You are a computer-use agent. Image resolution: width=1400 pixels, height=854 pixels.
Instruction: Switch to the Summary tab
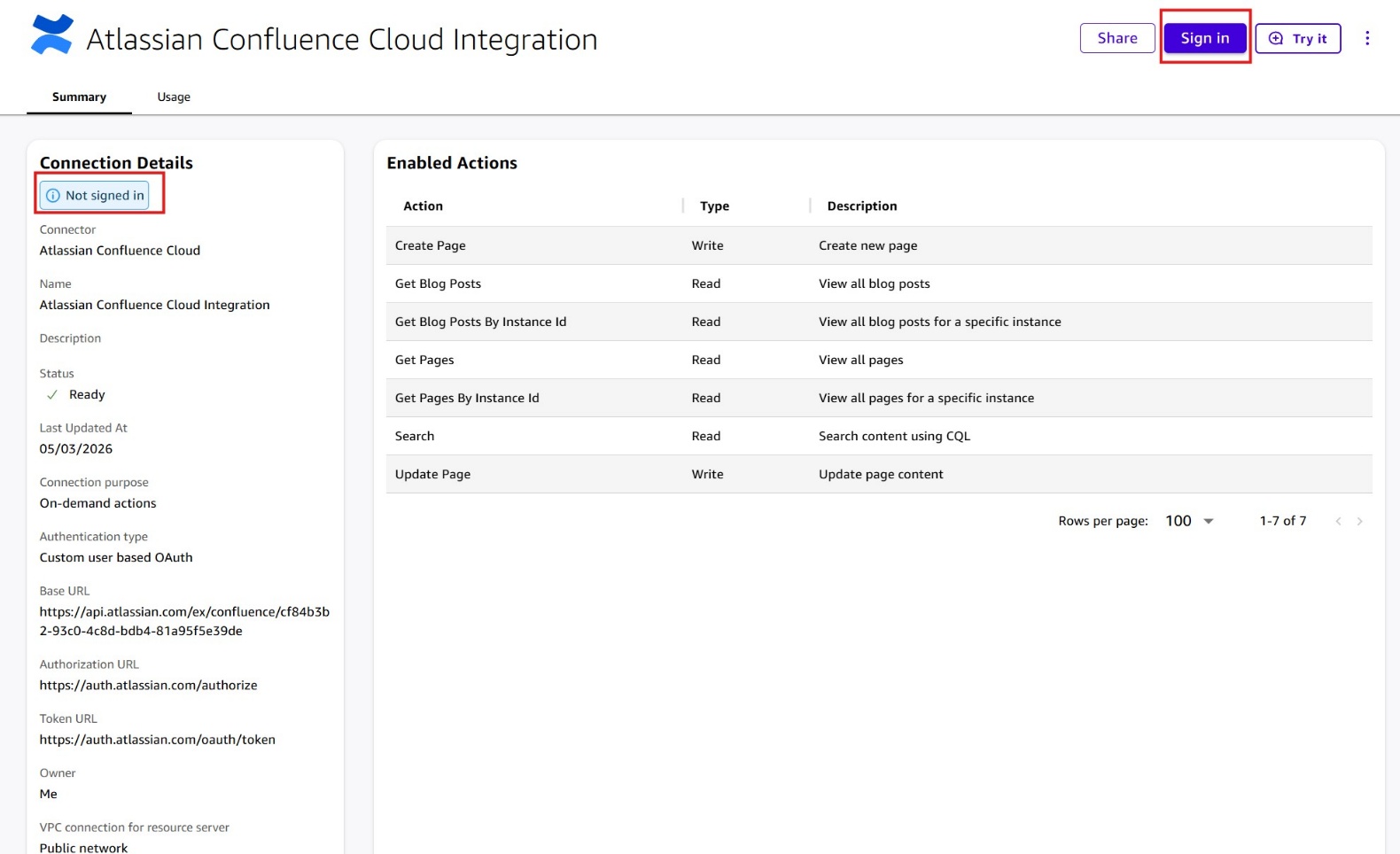(x=79, y=97)
